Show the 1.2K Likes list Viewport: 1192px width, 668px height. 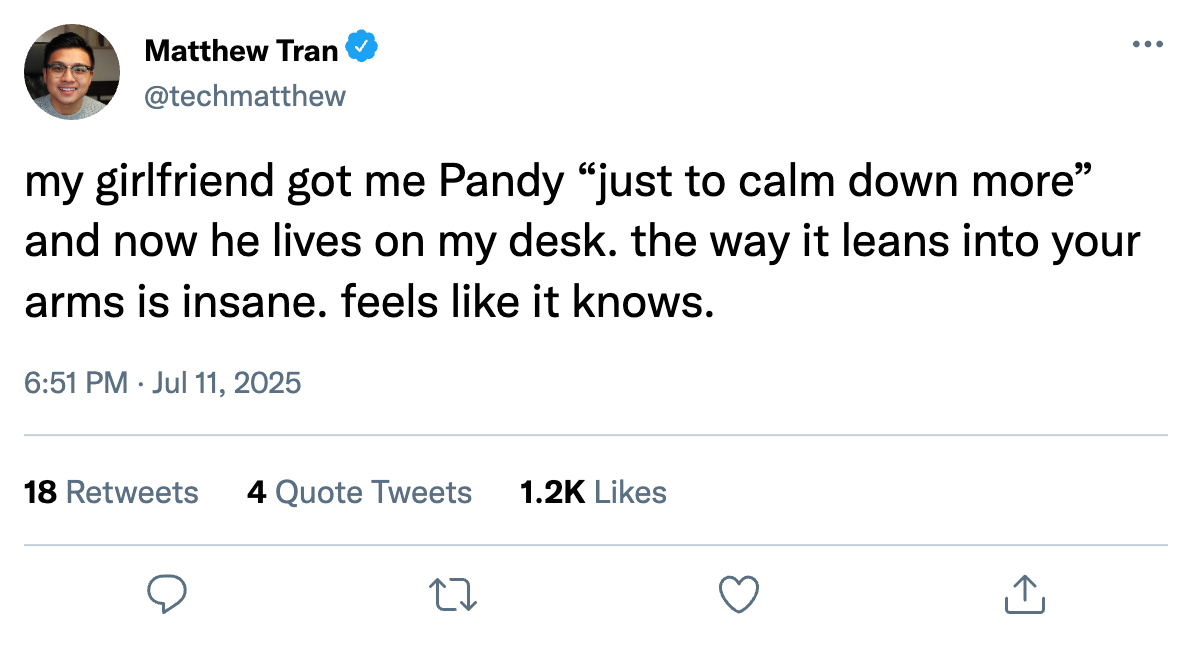pyautogui.click(x=593, y=492)
